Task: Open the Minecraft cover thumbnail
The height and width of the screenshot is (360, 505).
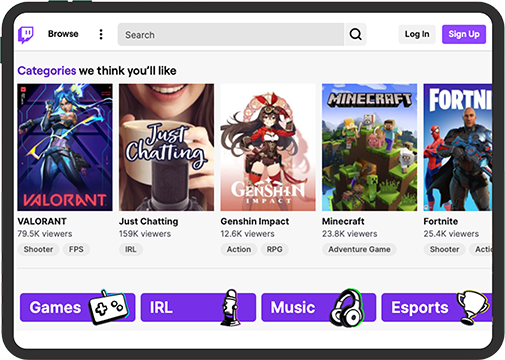Action: (369, 147)
